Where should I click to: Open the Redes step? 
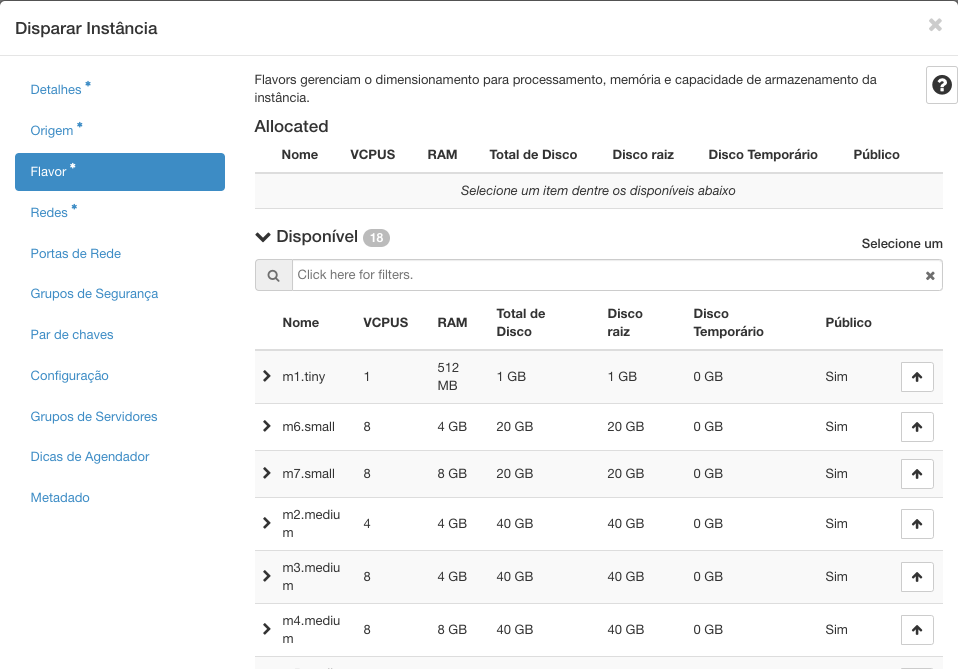tap(49, 213)
